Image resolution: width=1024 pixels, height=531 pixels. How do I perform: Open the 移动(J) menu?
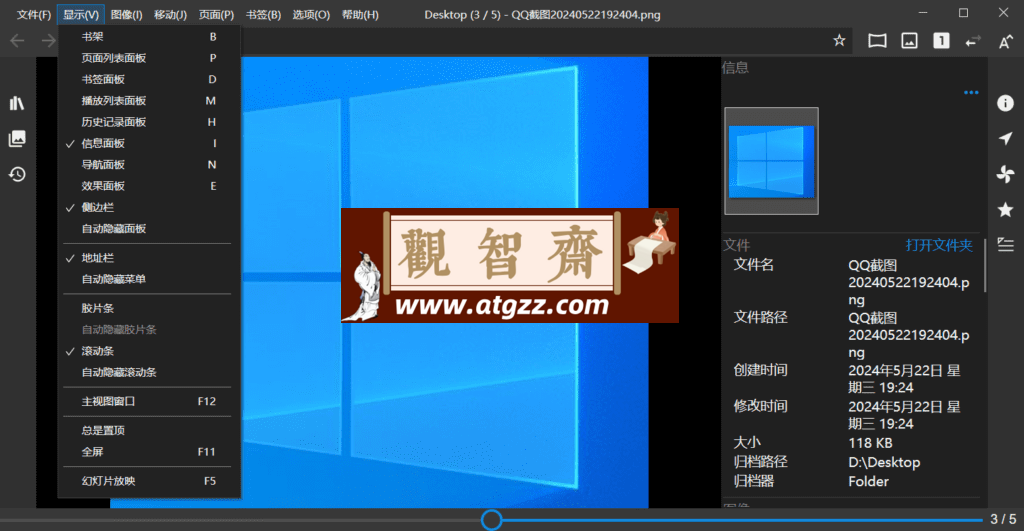pos(170,14)
